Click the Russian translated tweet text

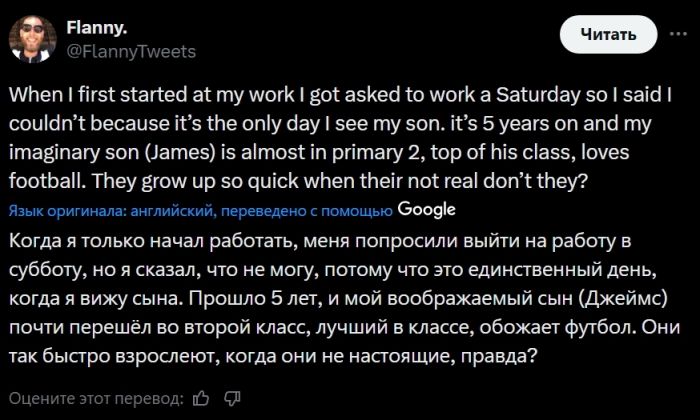pos(340,300)
